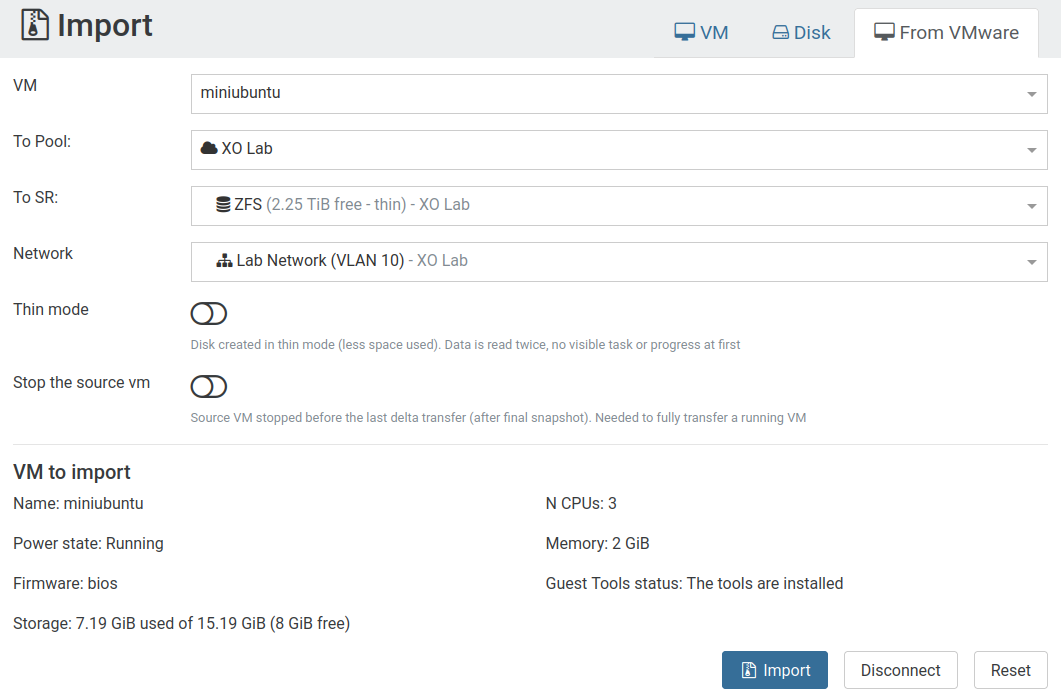Click the file icon inside Import button
This screenshot has width=1061, height=694.
(749, 670)
